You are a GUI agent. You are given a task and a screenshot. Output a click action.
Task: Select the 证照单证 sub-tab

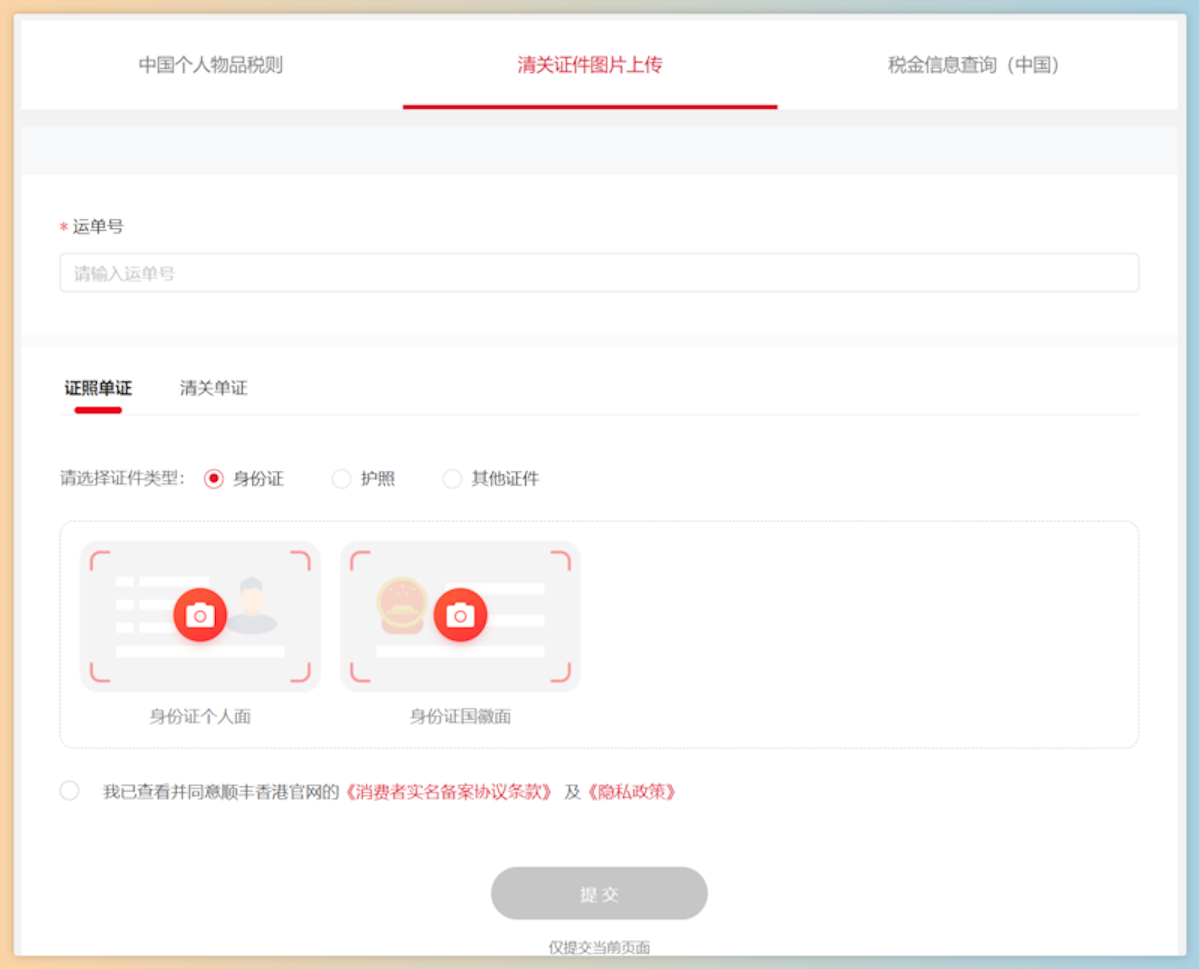coord(97,388)
